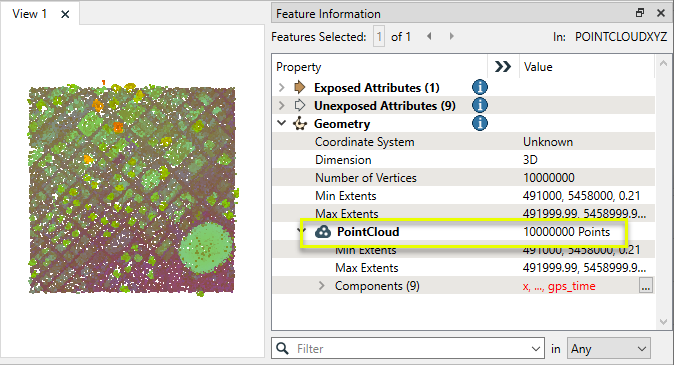
Task: Close the View 1 tab
Action: coord(65,14)
